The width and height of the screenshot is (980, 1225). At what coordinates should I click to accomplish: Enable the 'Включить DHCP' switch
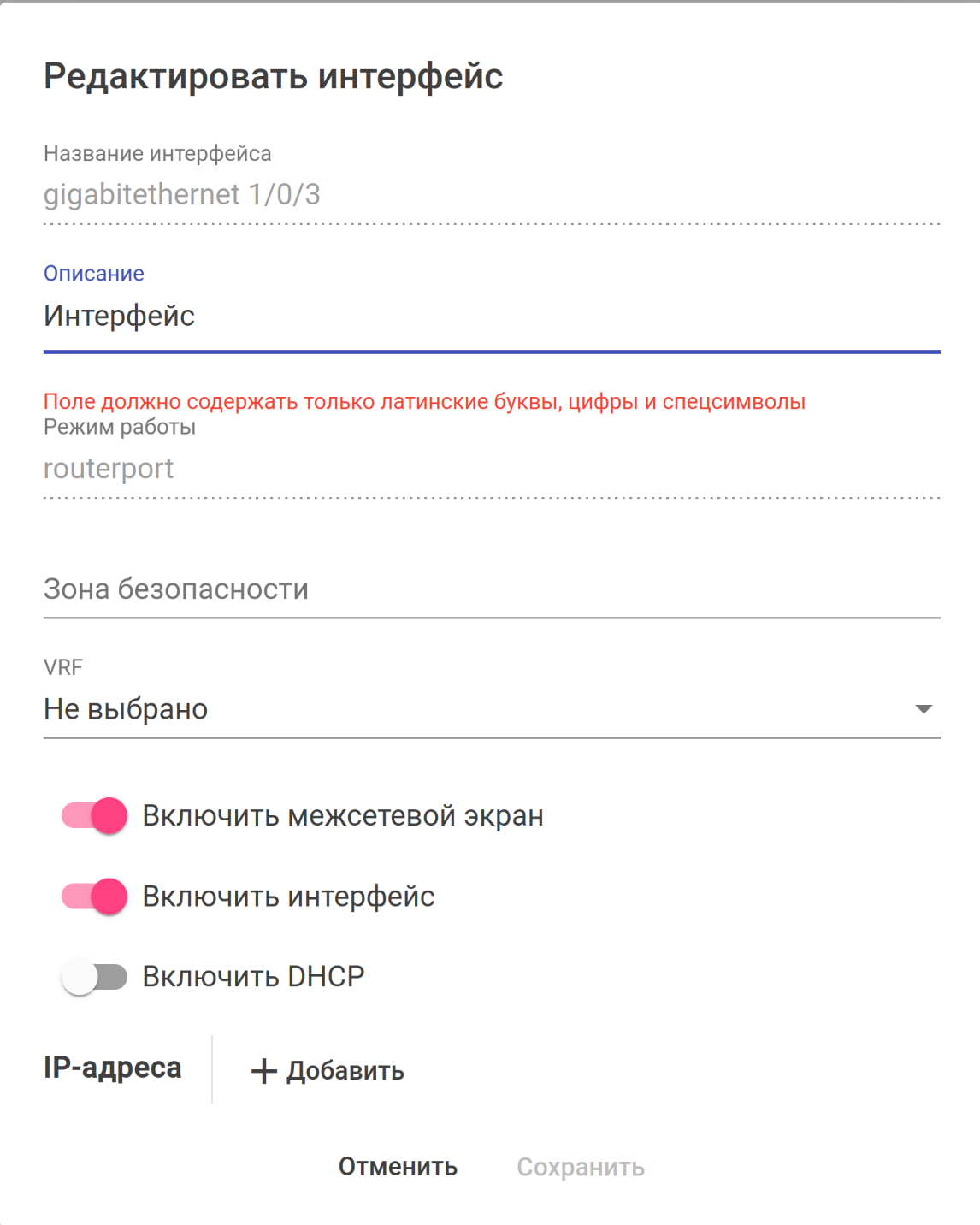95,977
